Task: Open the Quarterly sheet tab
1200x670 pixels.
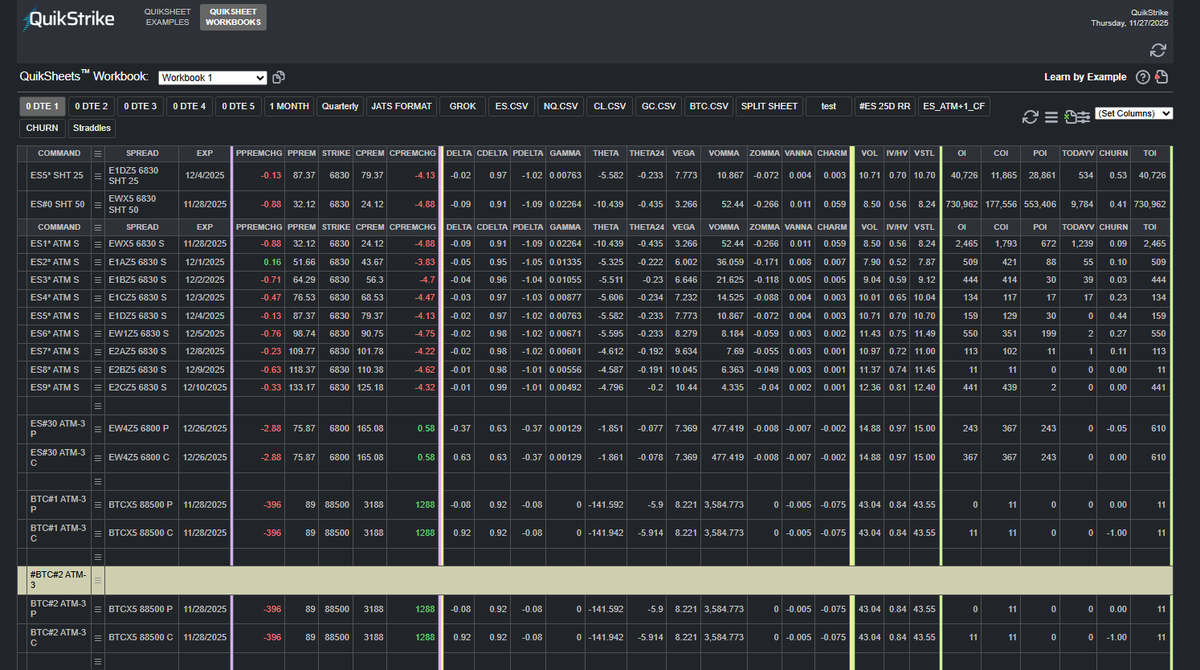Action: pos(341,106)
